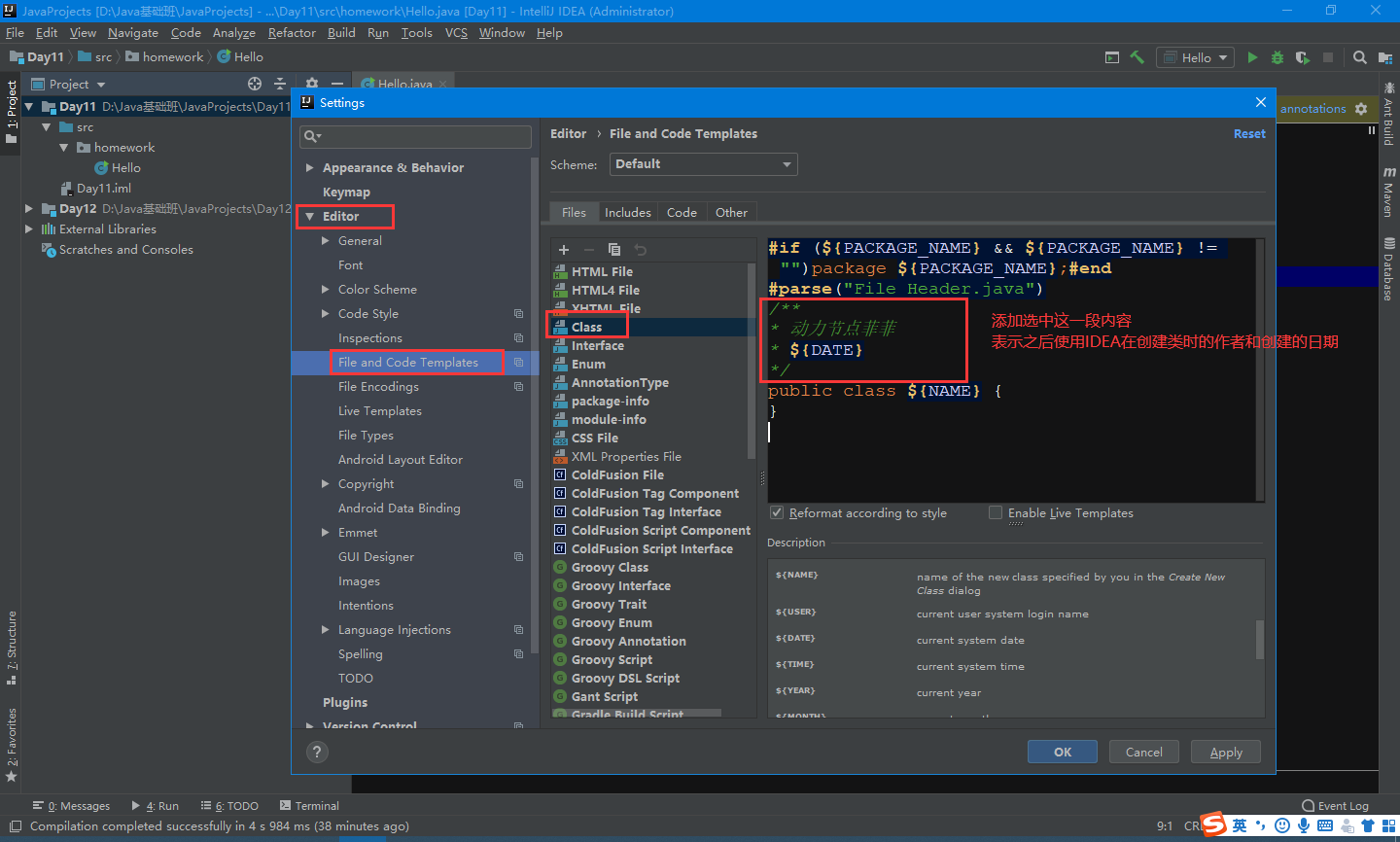
Task: Open the Database side tool window
Action: point(1389,269)
